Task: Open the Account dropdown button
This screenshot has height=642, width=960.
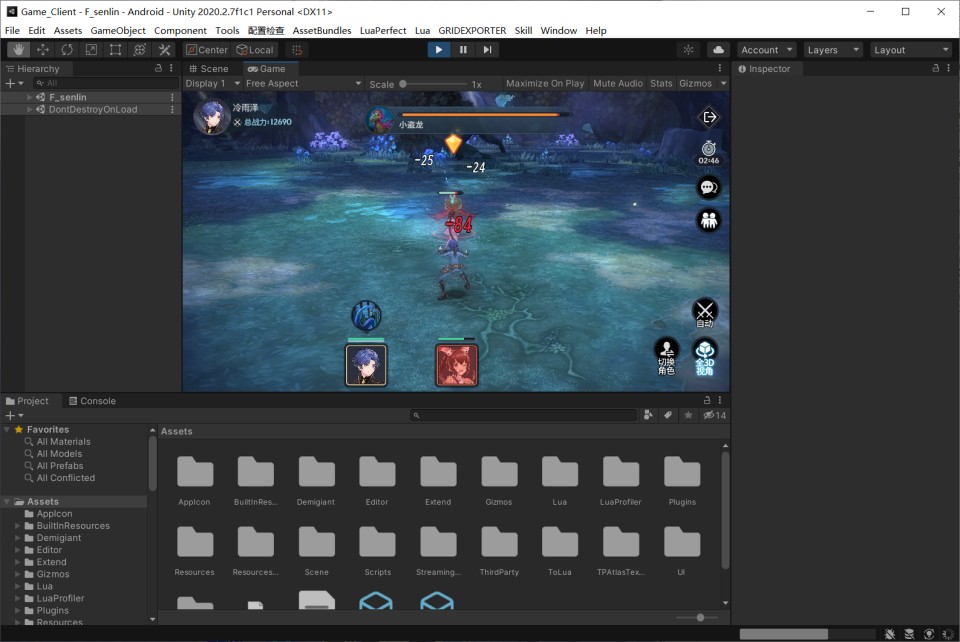Action: [x=766, y=50]
